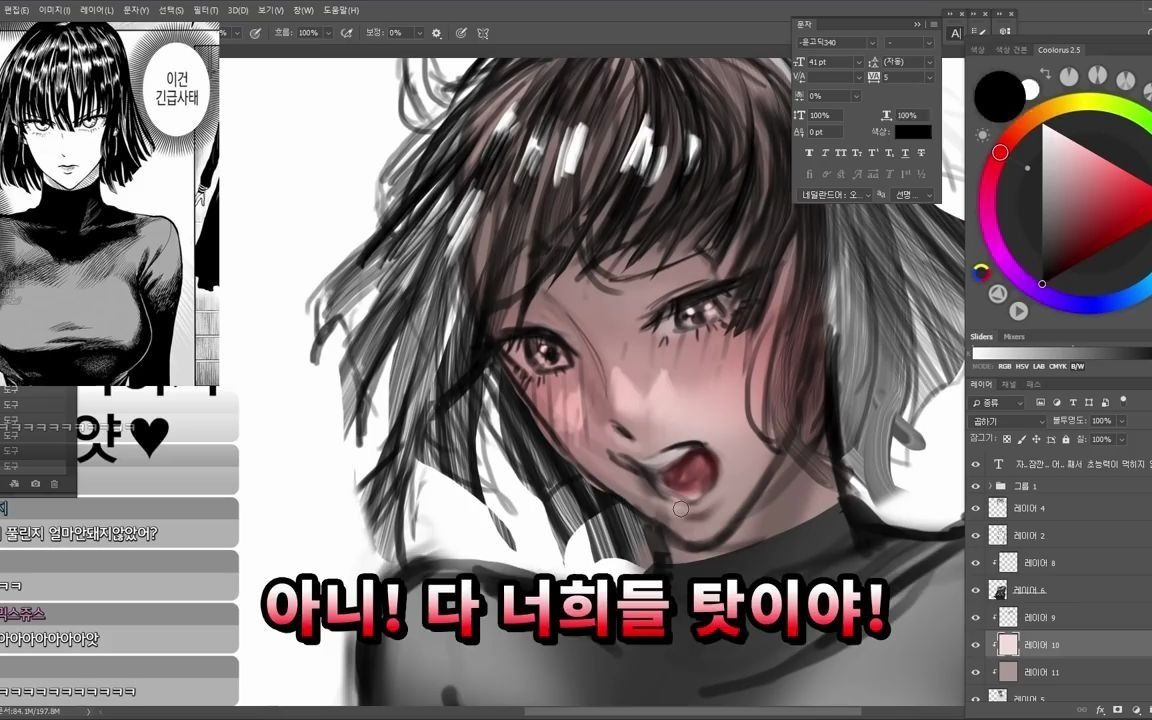This screenshot has width=1152, height=720.
Task: Swap foreground and background colors in Coolorus
Action: 1045,73
